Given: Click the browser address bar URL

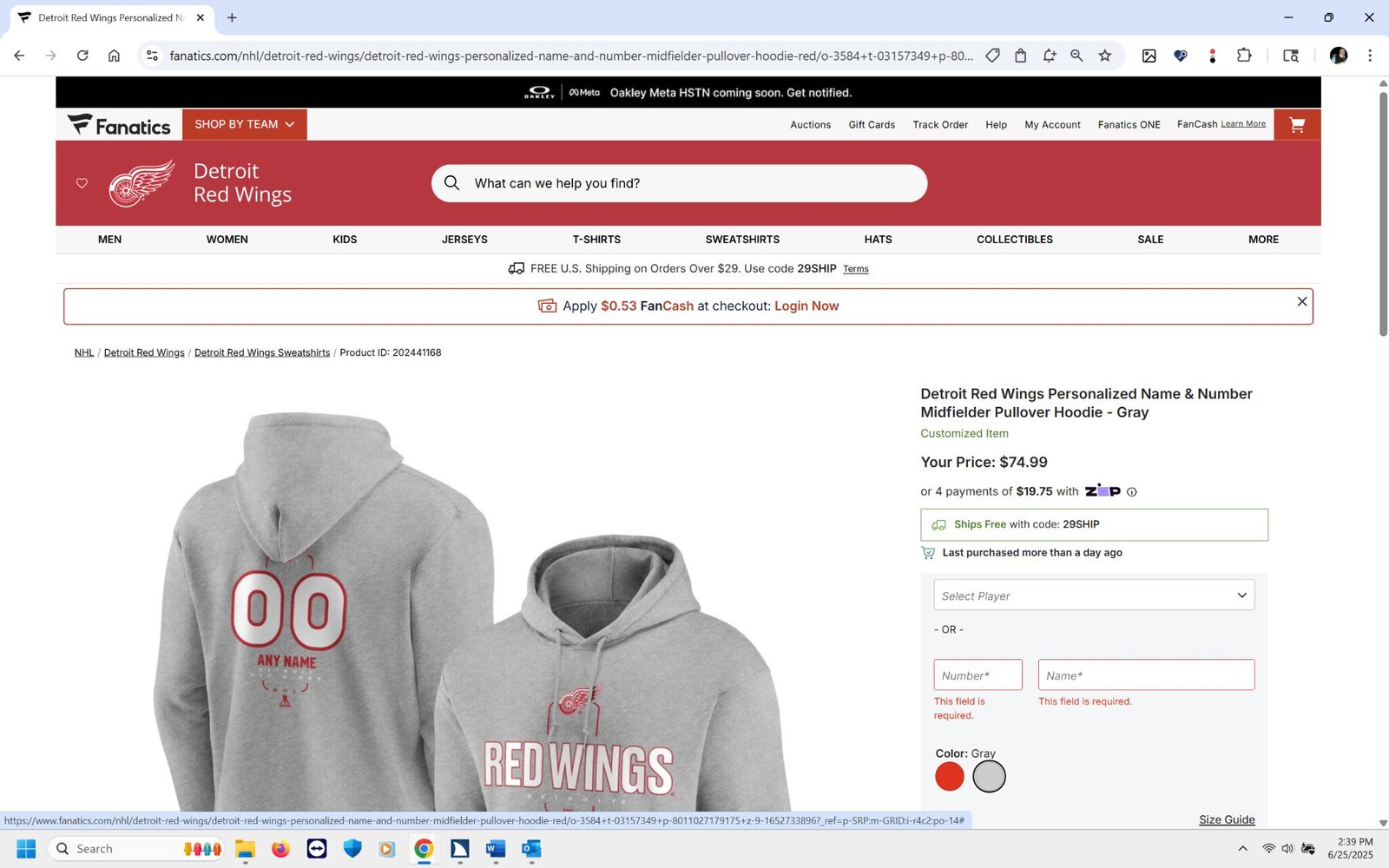Looking at the screenshot, I should click(570, 56).
